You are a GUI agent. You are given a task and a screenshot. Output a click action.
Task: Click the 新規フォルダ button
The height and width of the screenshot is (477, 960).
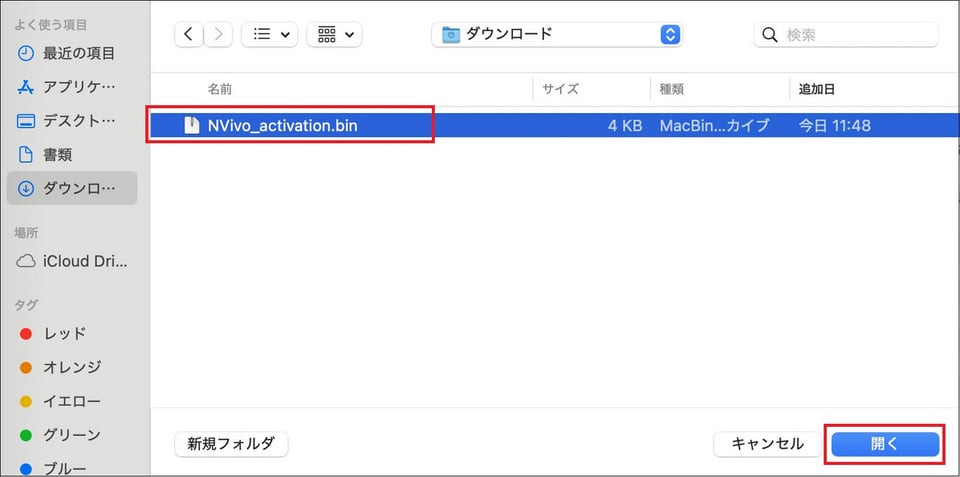(x=231, y=444)
